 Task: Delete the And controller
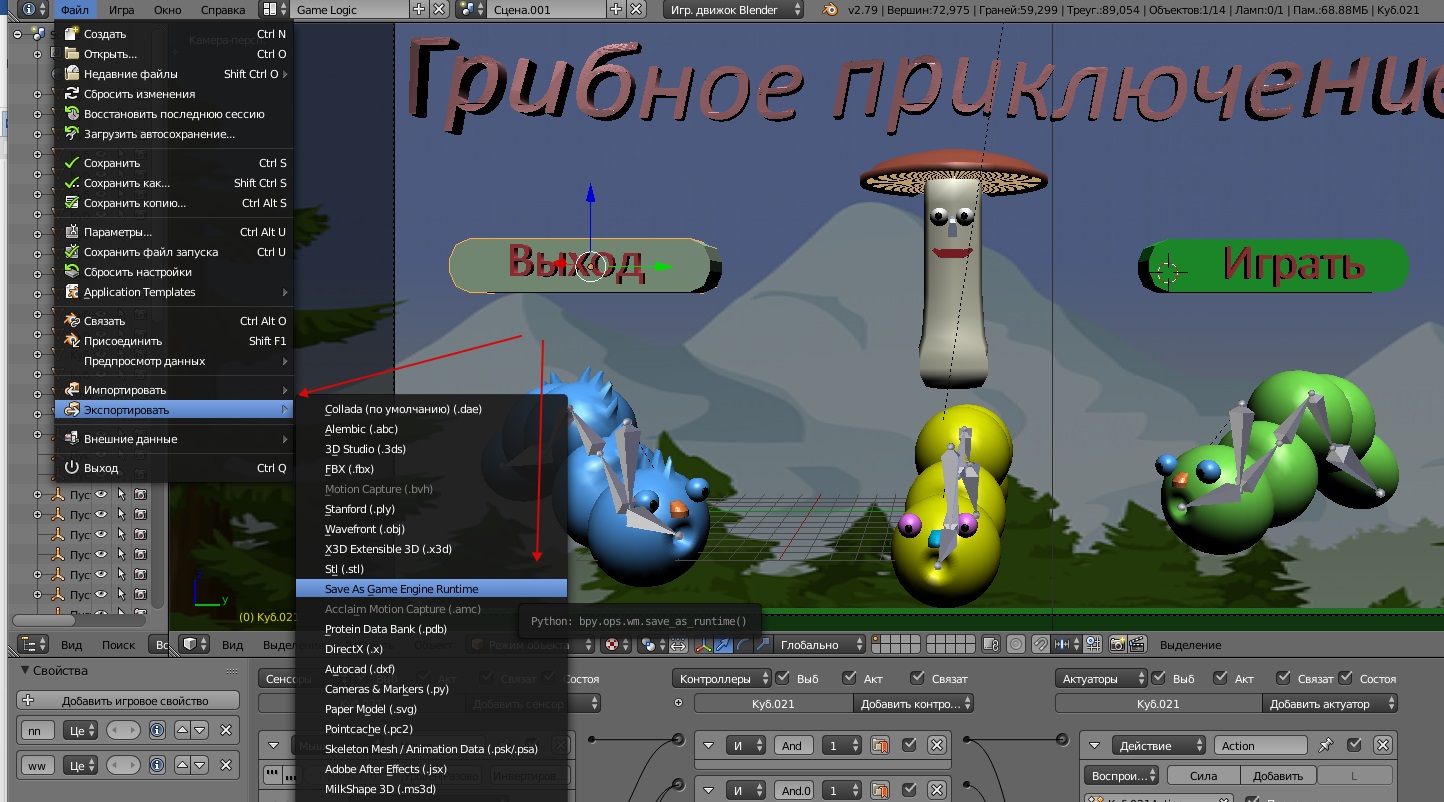pyautogui.click(x=937, y=745)
